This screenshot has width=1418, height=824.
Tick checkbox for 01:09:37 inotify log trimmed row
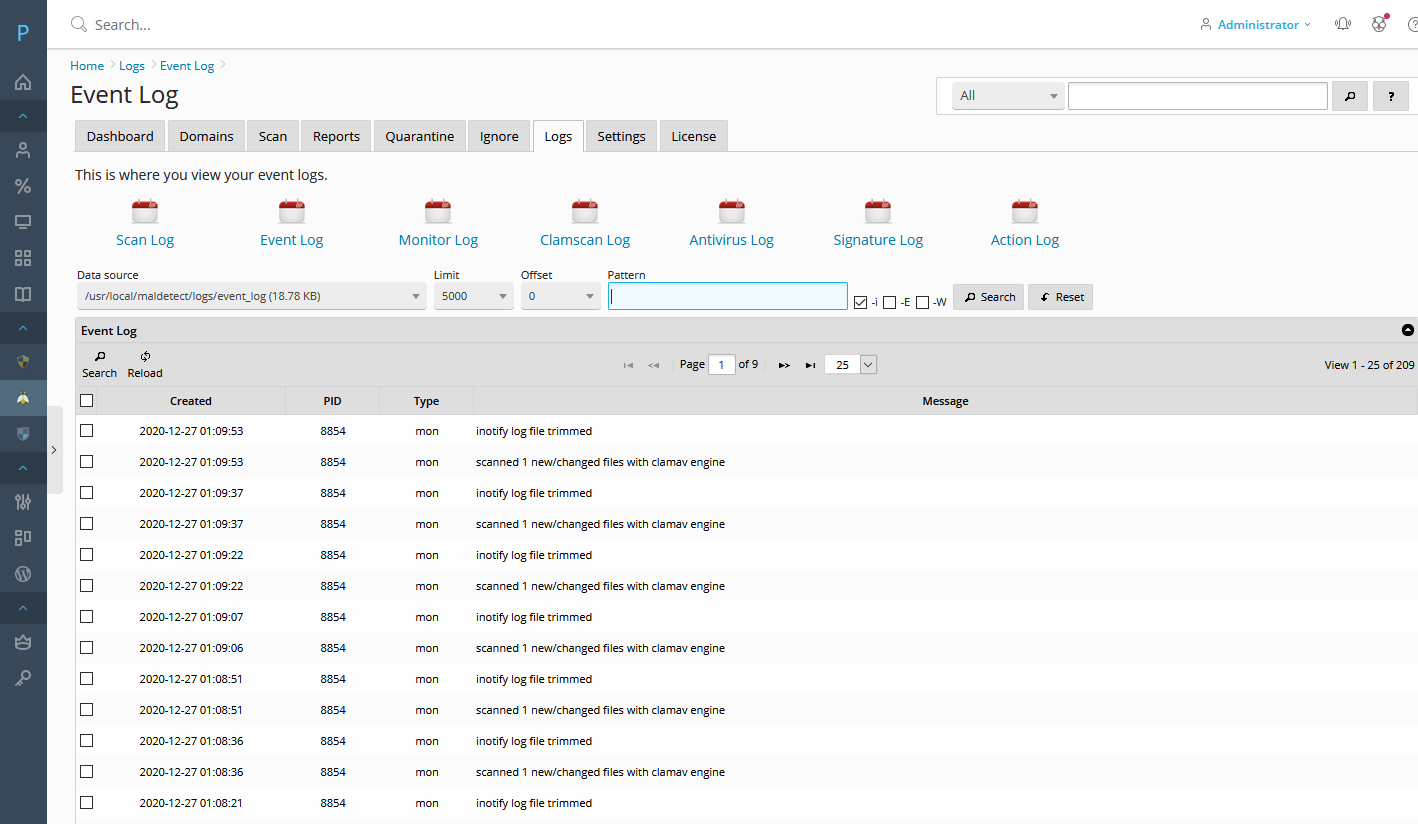(x=87, y=492)
